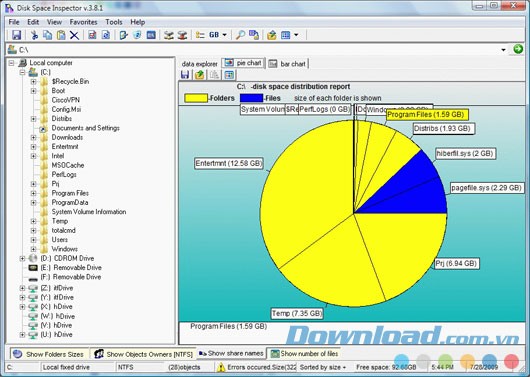Expand the Windows folder node
Image resolution: width=530 pixels, height=377 pixels.
coord(33,249)
